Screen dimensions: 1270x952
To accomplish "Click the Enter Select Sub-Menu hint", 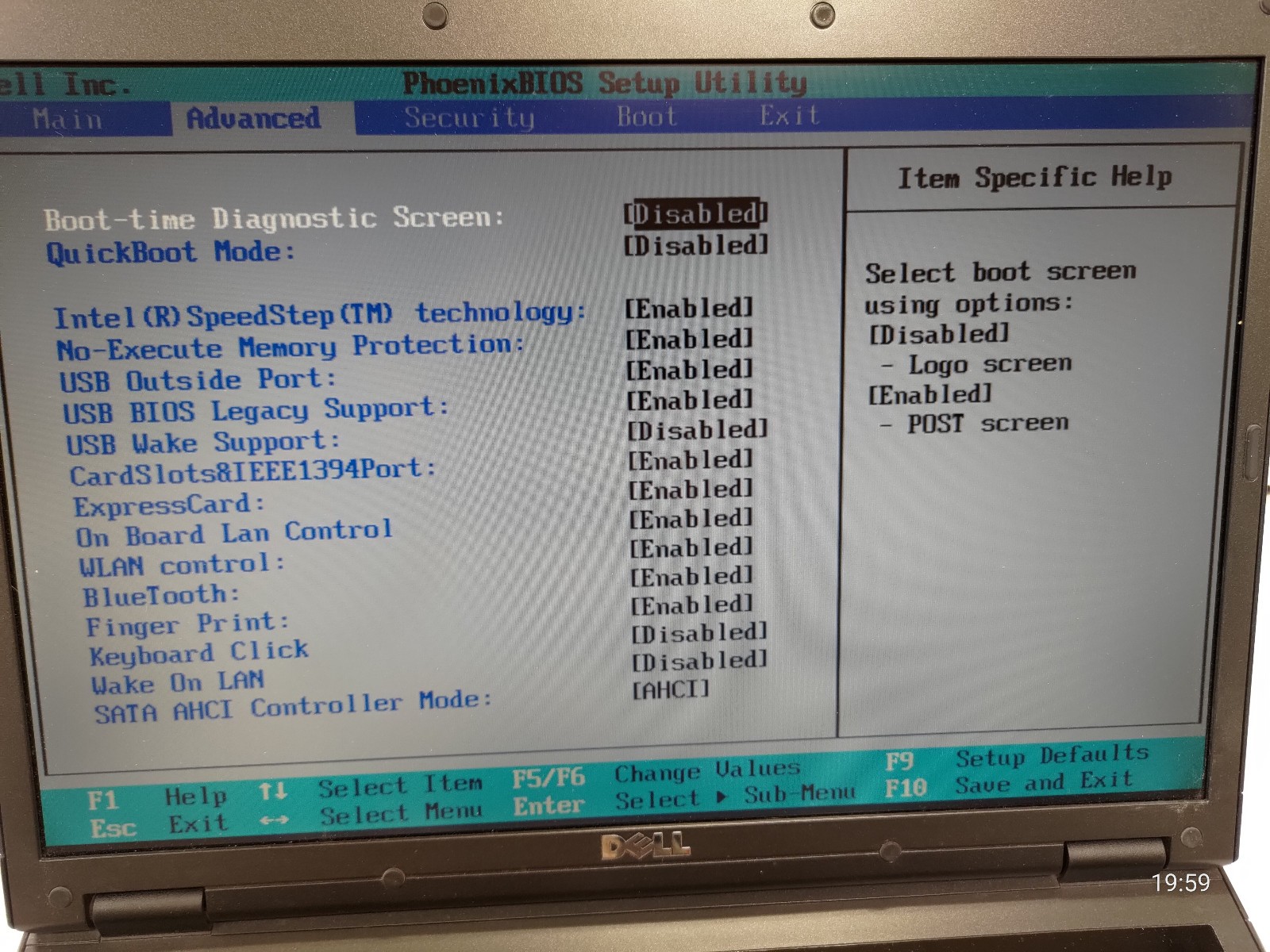I will click(x=685, y=800).
